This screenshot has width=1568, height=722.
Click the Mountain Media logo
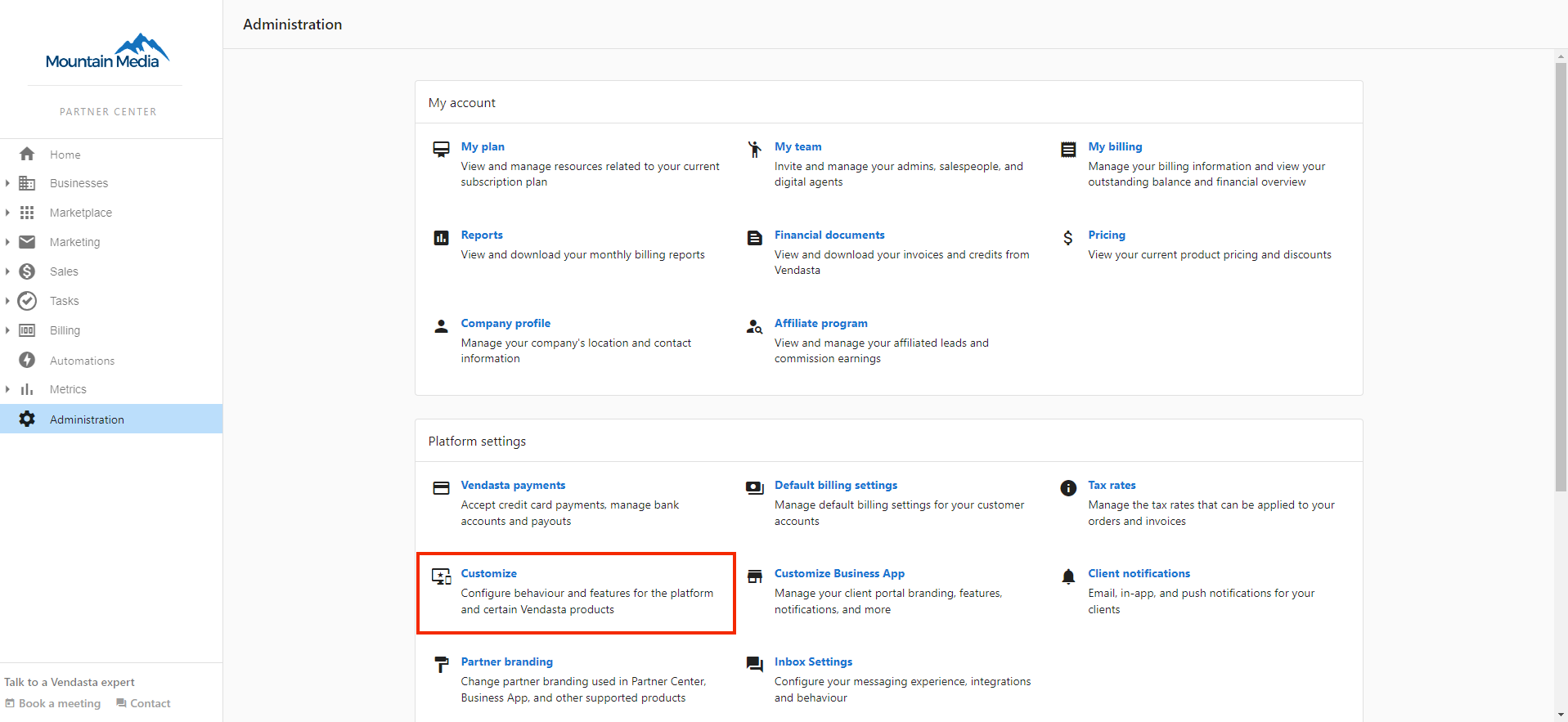(107, 52)
